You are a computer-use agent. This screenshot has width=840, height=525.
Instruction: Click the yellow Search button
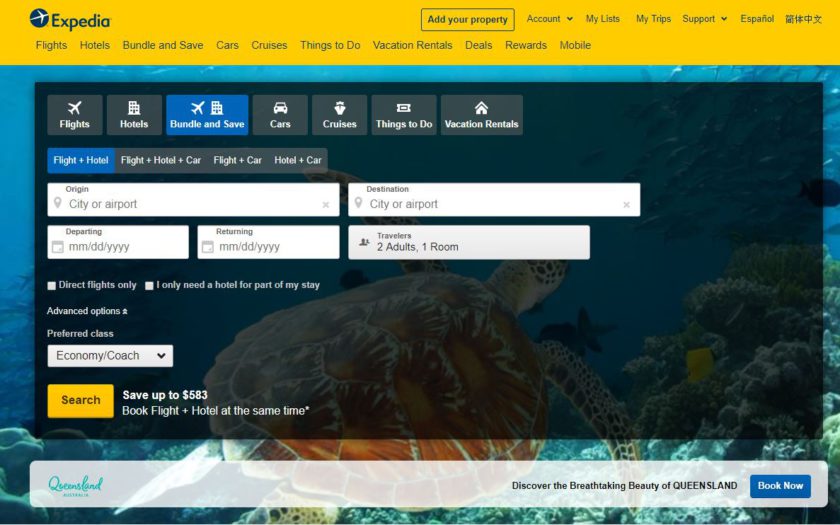tap(80, 400)
